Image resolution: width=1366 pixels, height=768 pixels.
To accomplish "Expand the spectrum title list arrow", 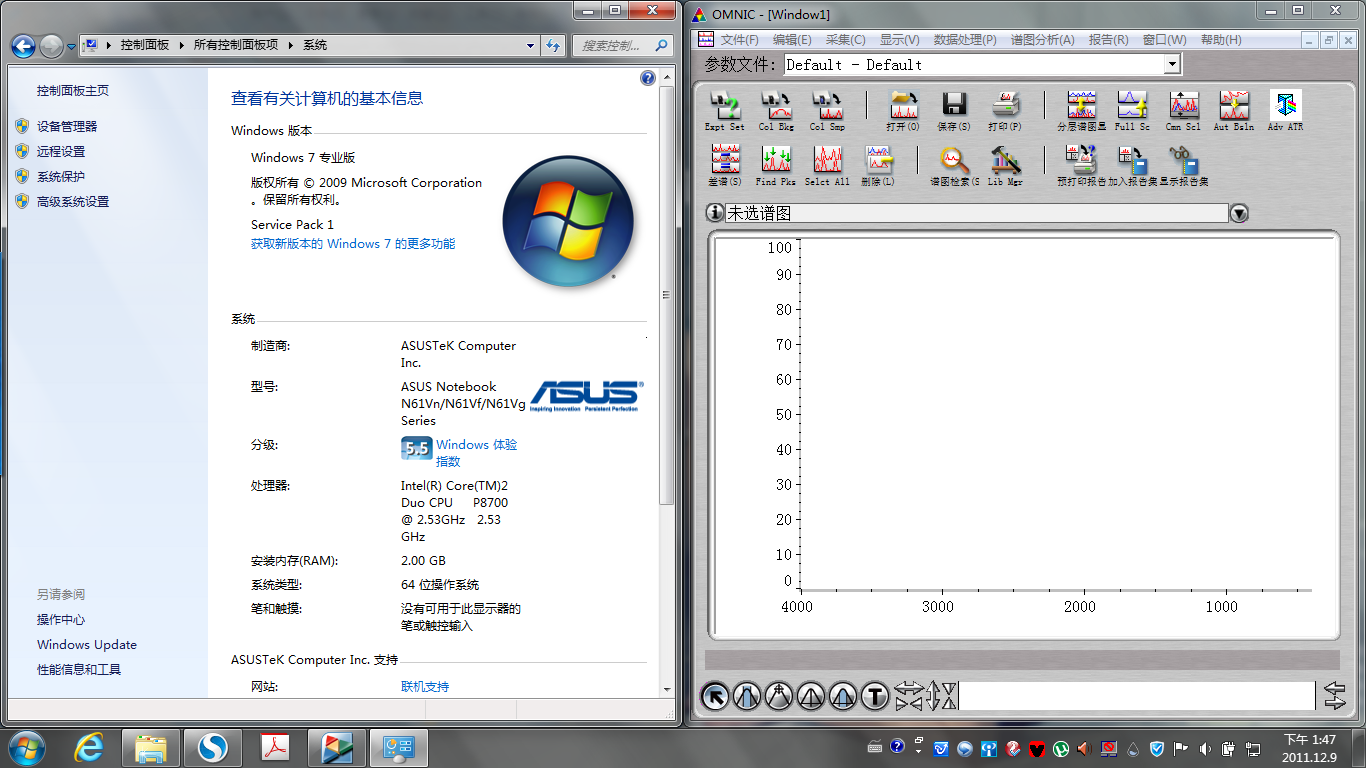I will [x=1239, y=213].
